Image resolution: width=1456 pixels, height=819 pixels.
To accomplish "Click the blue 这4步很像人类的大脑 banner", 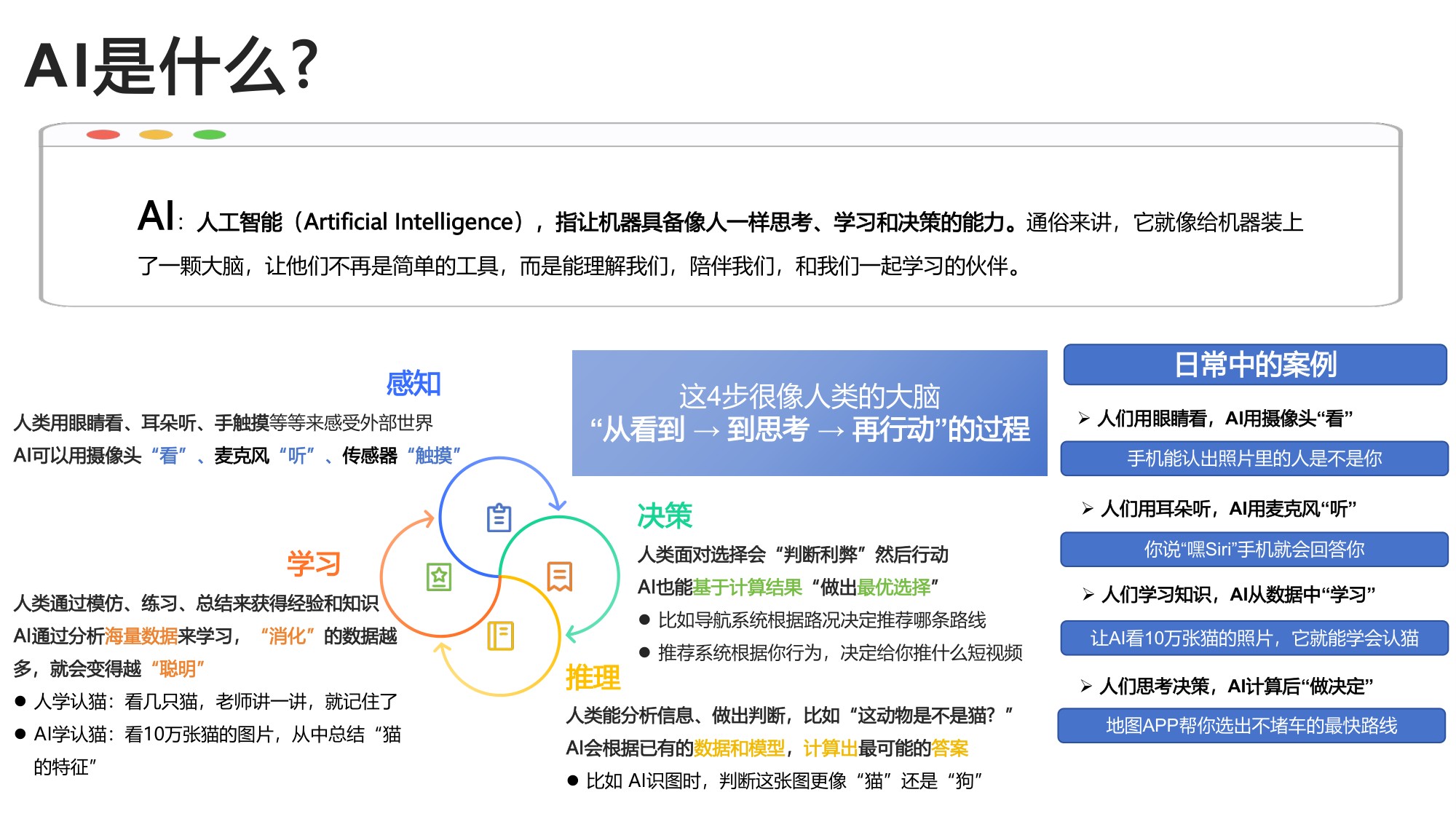I will (810, 413).
